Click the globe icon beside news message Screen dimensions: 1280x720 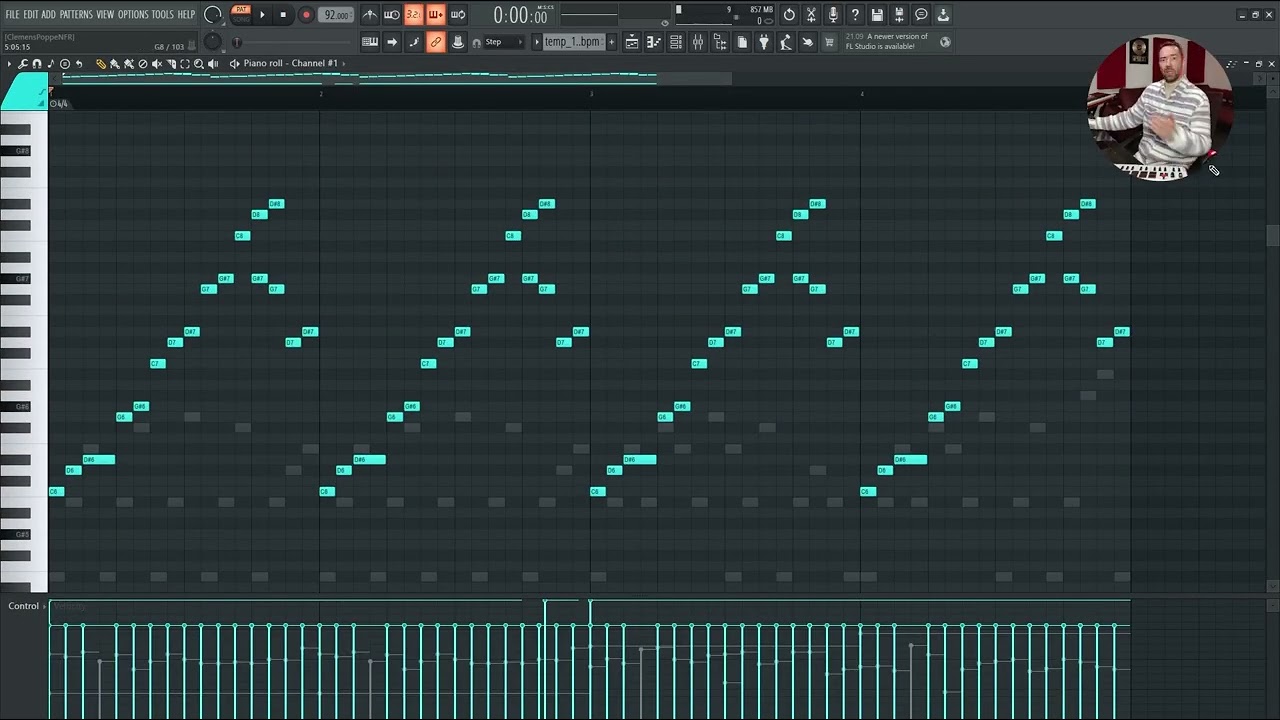[945, 42]
